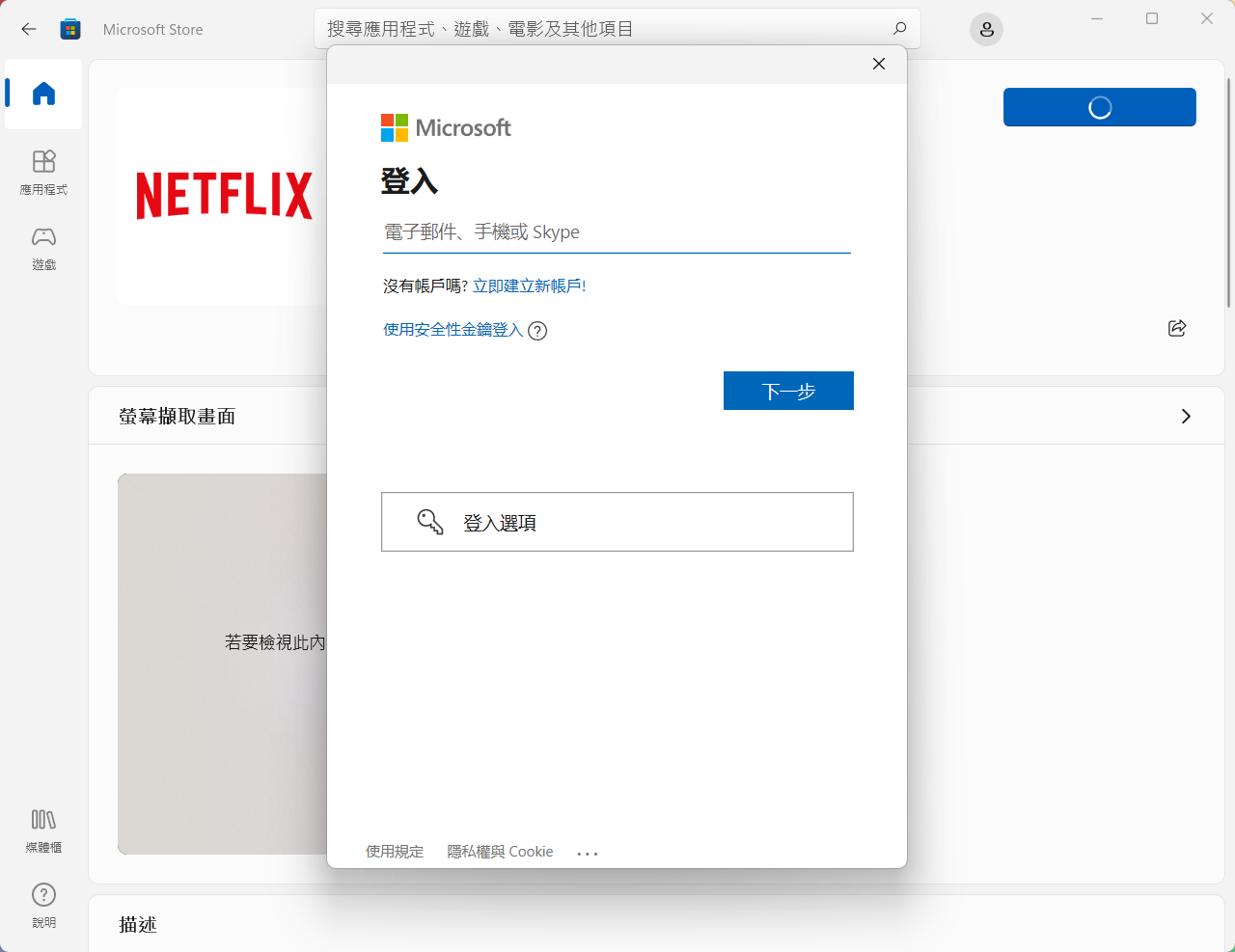Open the 隱私權與 Cookie link

[x=500, y=852]
